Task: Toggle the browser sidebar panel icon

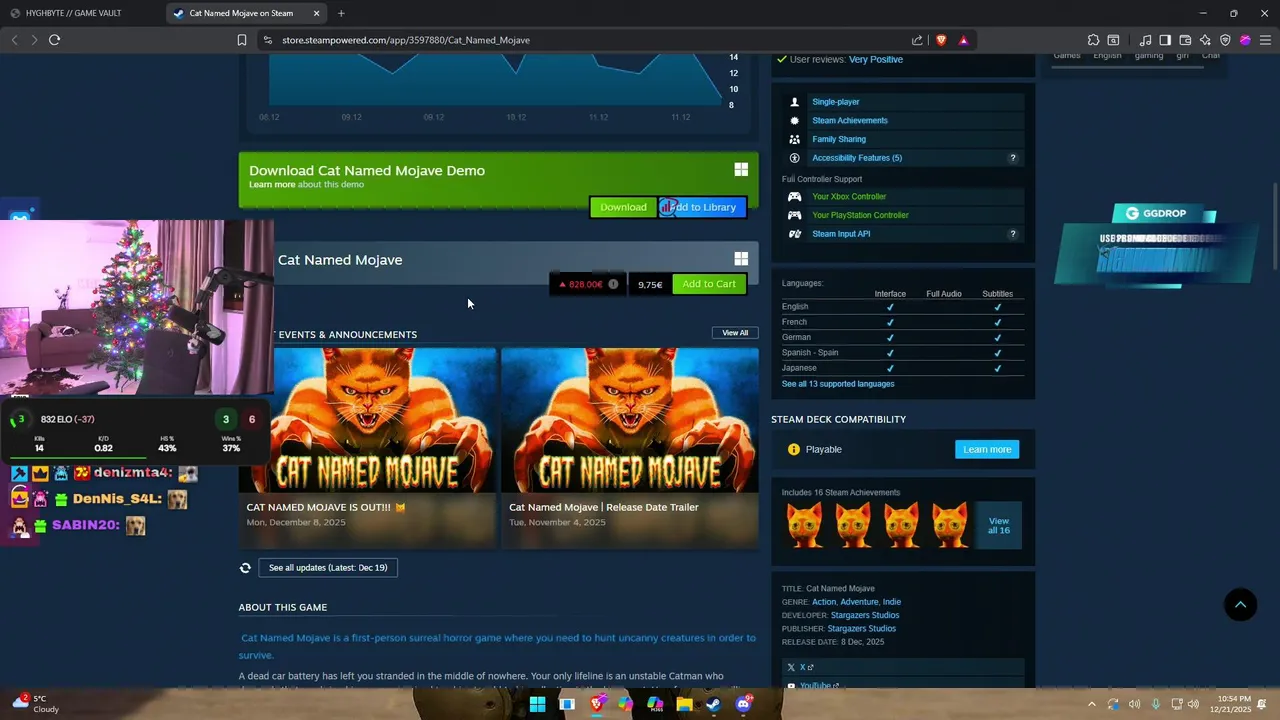Action: pyautogui.click(x=1165, y=40)
